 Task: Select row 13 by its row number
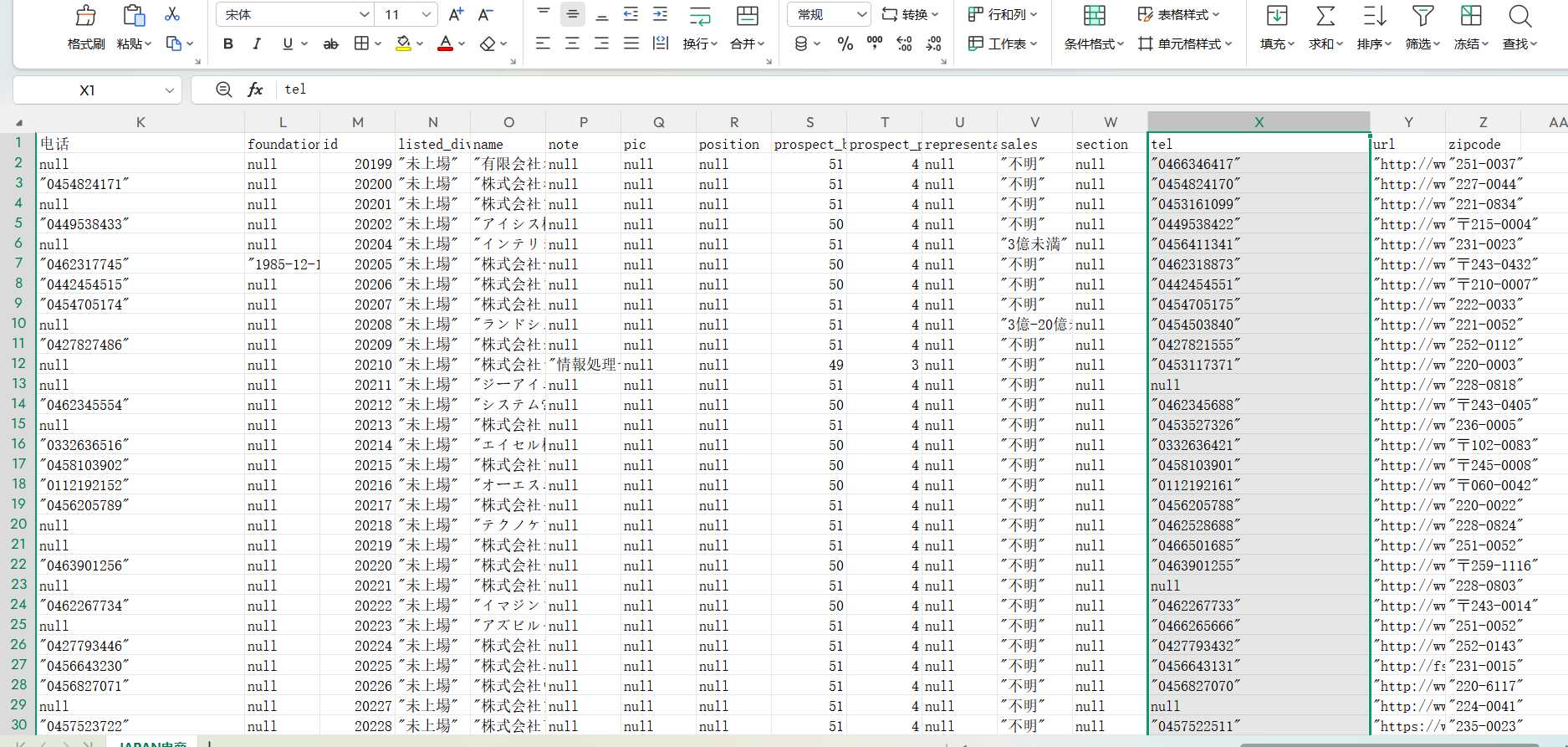(18, 384)
